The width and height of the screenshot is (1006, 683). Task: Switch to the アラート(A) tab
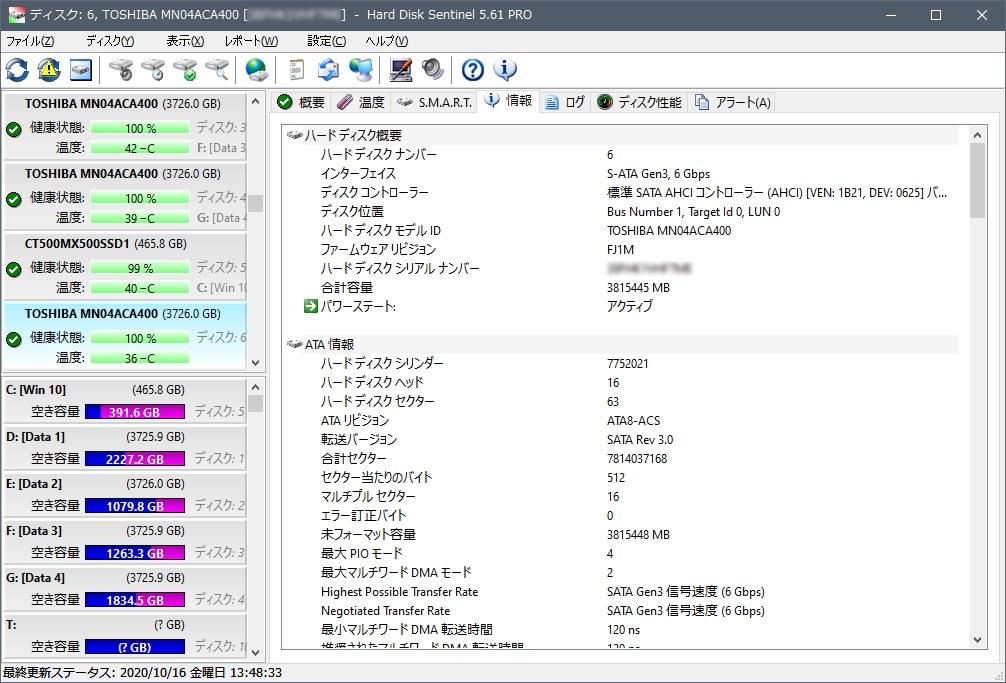pos(732,103)
